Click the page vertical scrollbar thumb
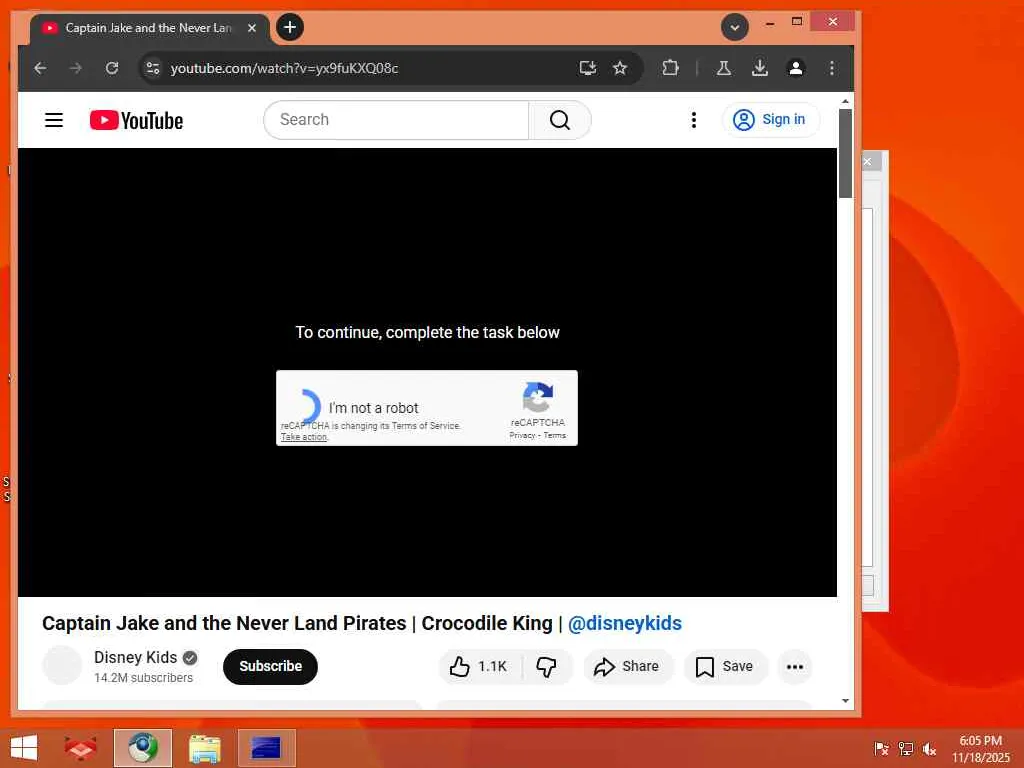The image size is (1024, 768). [845, 153]
